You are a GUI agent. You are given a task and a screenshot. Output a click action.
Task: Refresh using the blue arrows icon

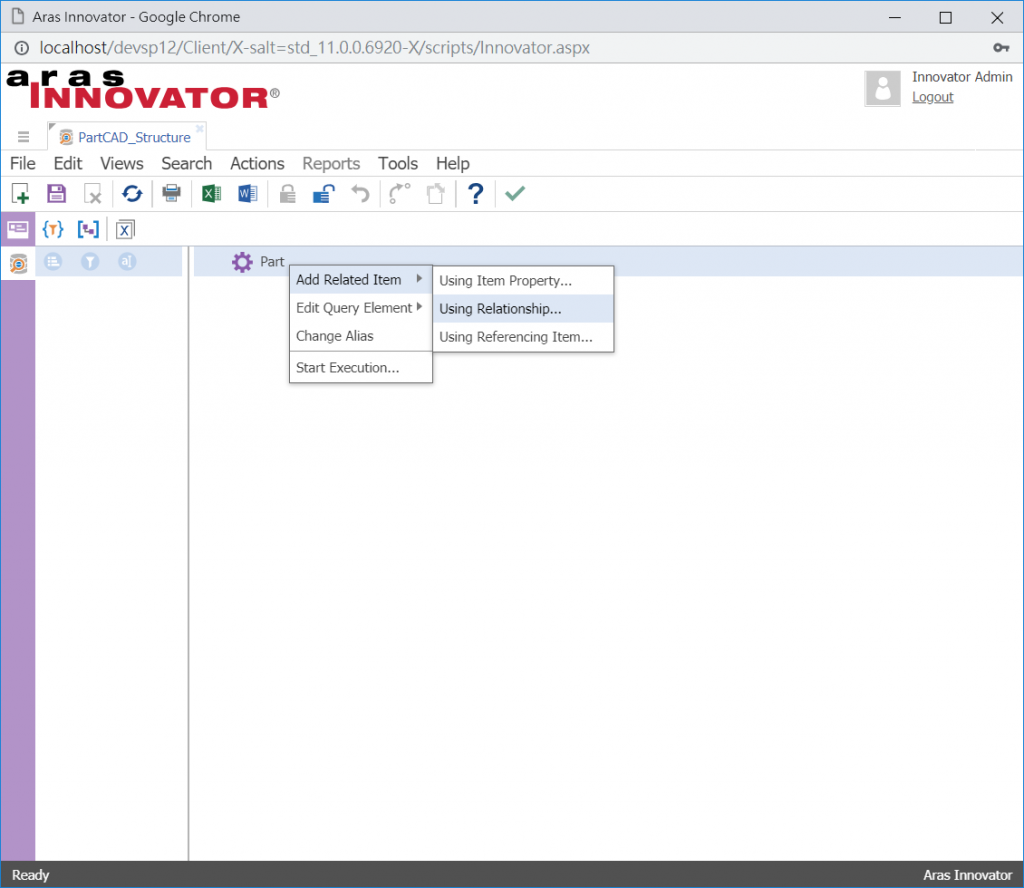pos(132,194)
